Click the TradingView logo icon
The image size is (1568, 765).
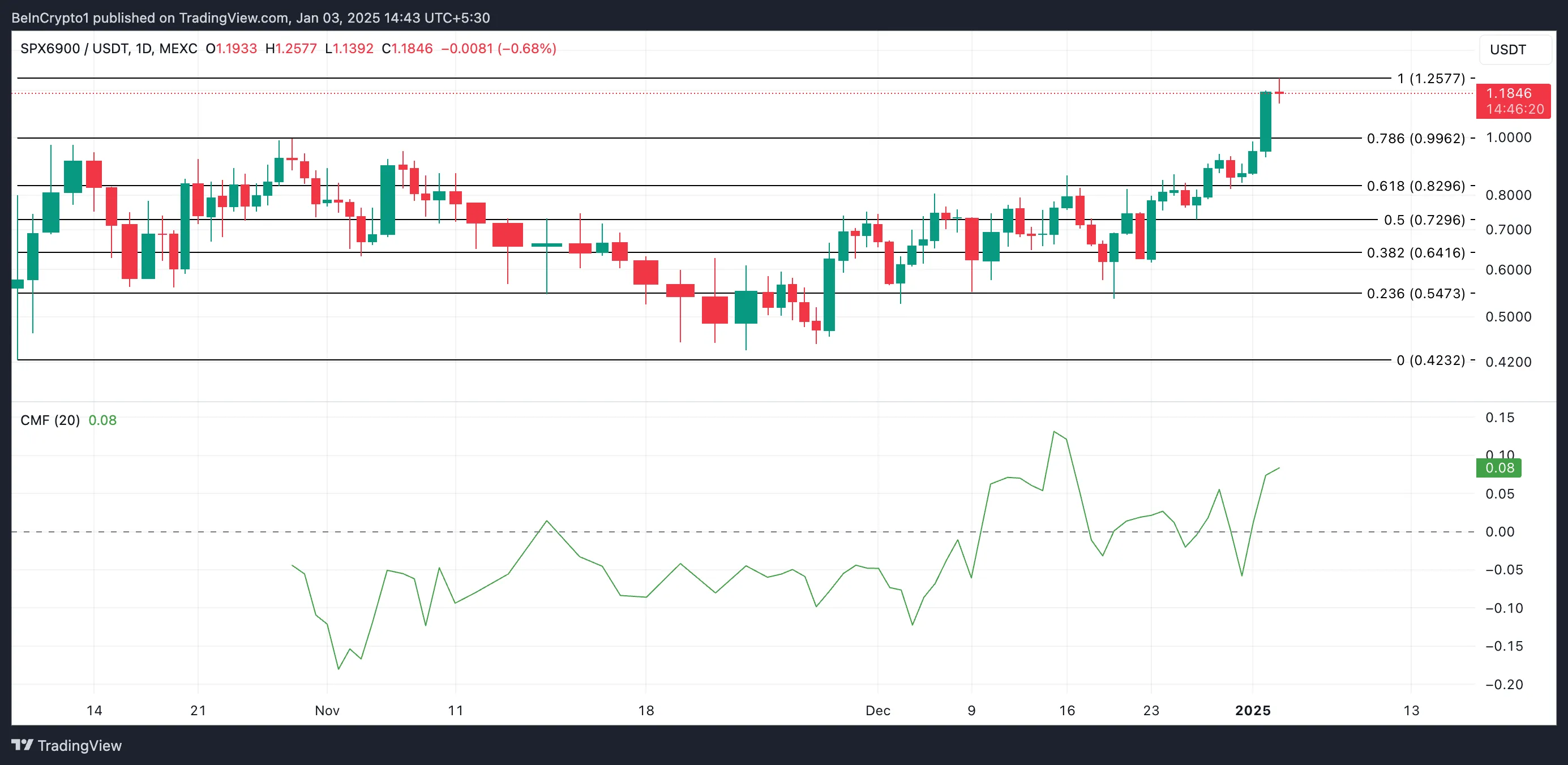point(22,744)
